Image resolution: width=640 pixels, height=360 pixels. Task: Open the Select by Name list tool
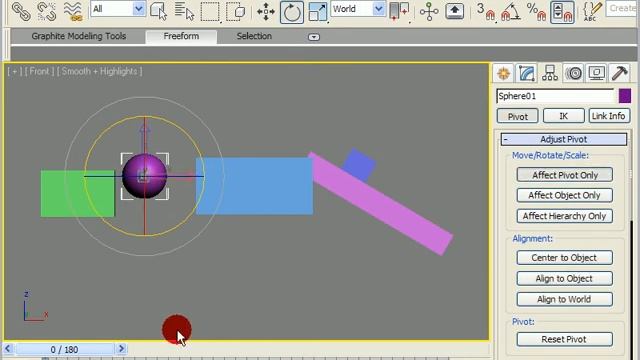point(184,11)
